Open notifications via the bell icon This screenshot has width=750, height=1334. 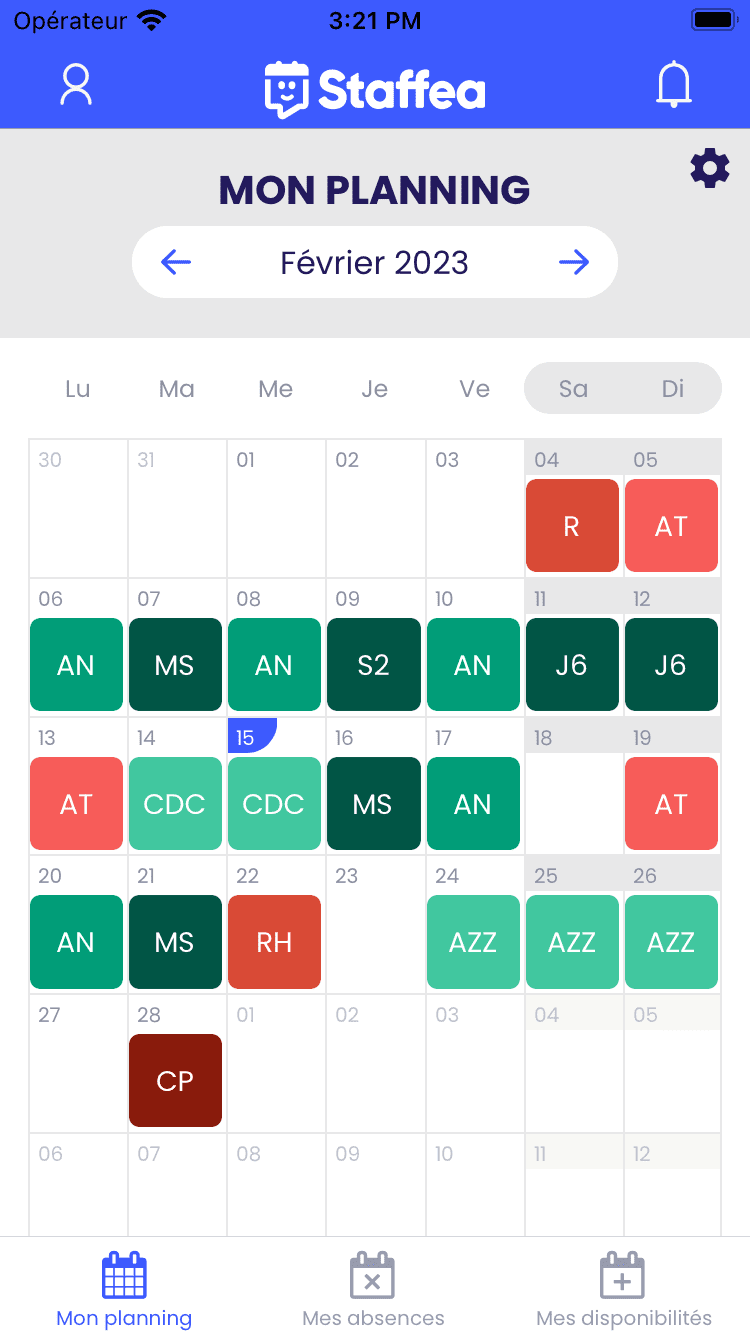(x=674, y=84)
